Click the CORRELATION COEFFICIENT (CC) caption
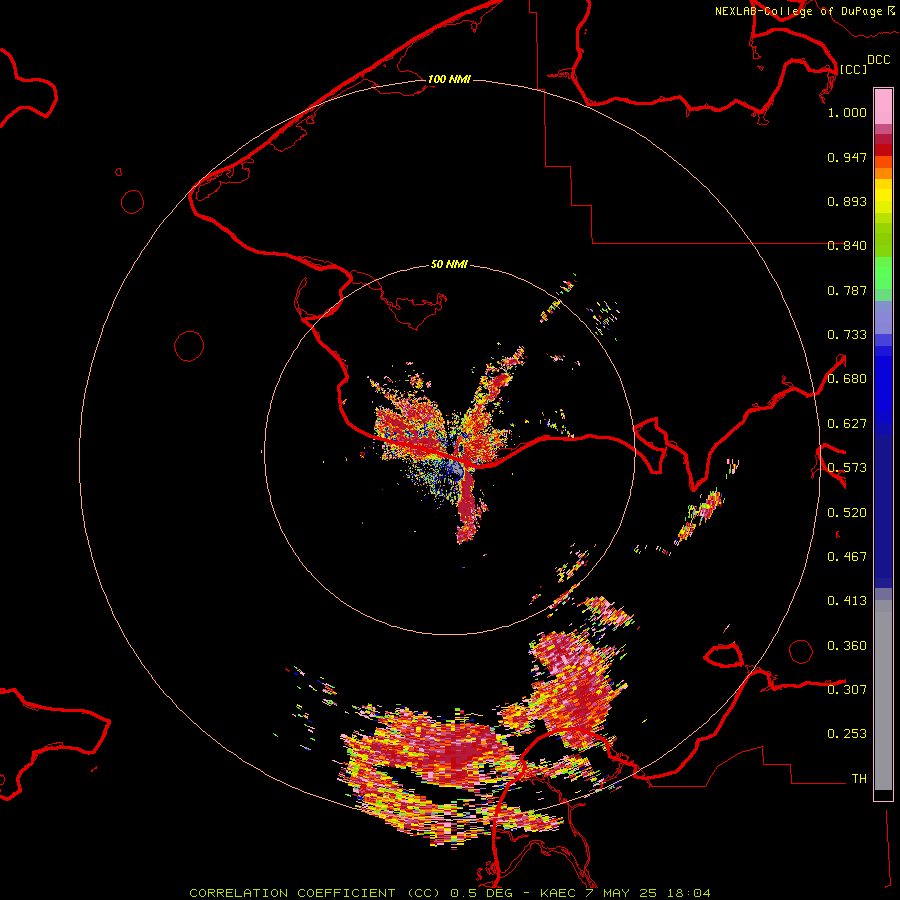900x900 pixels. 316,893
